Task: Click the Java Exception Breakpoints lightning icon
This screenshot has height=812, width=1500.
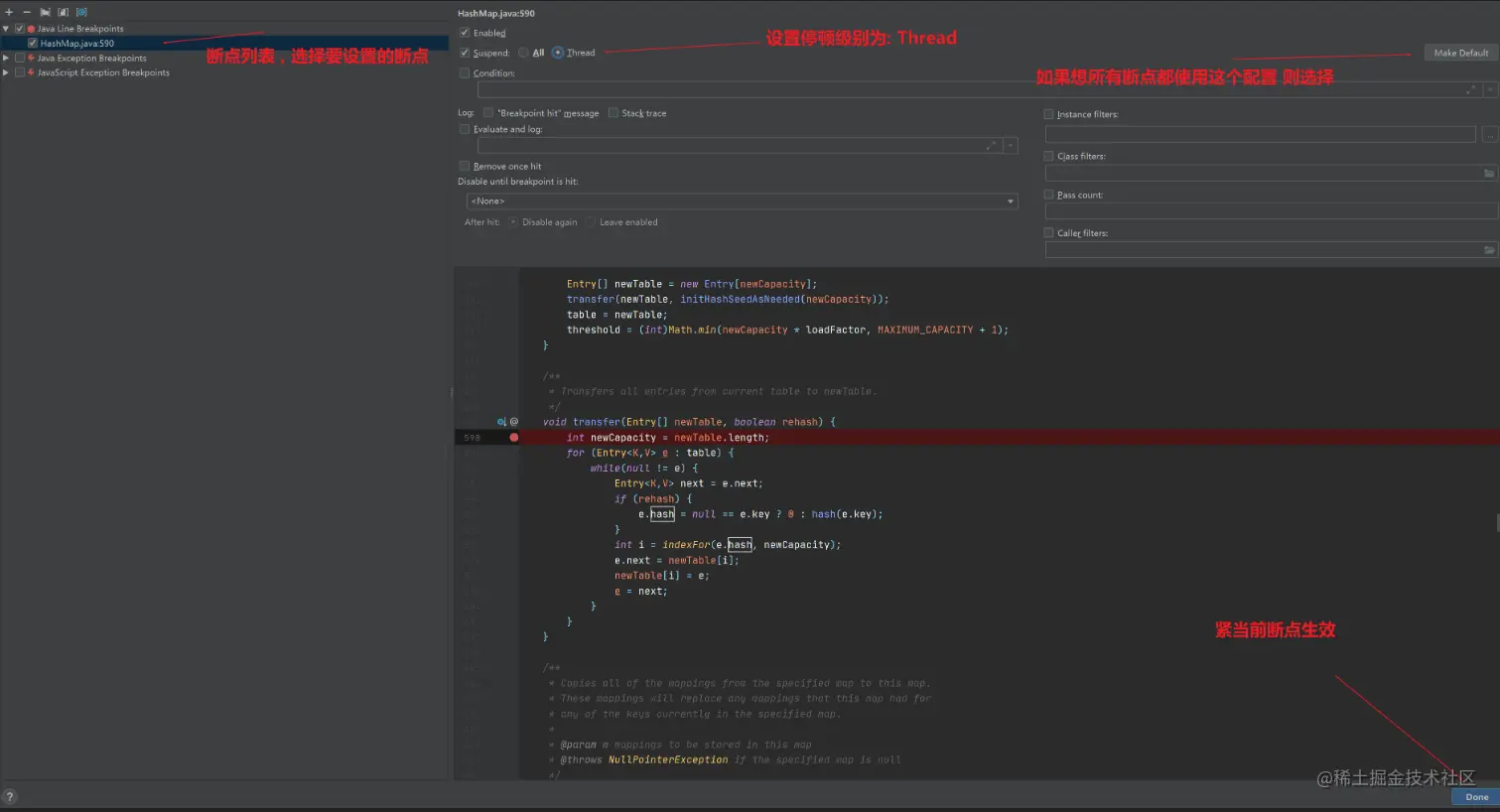Action: [x=32, y=58]
